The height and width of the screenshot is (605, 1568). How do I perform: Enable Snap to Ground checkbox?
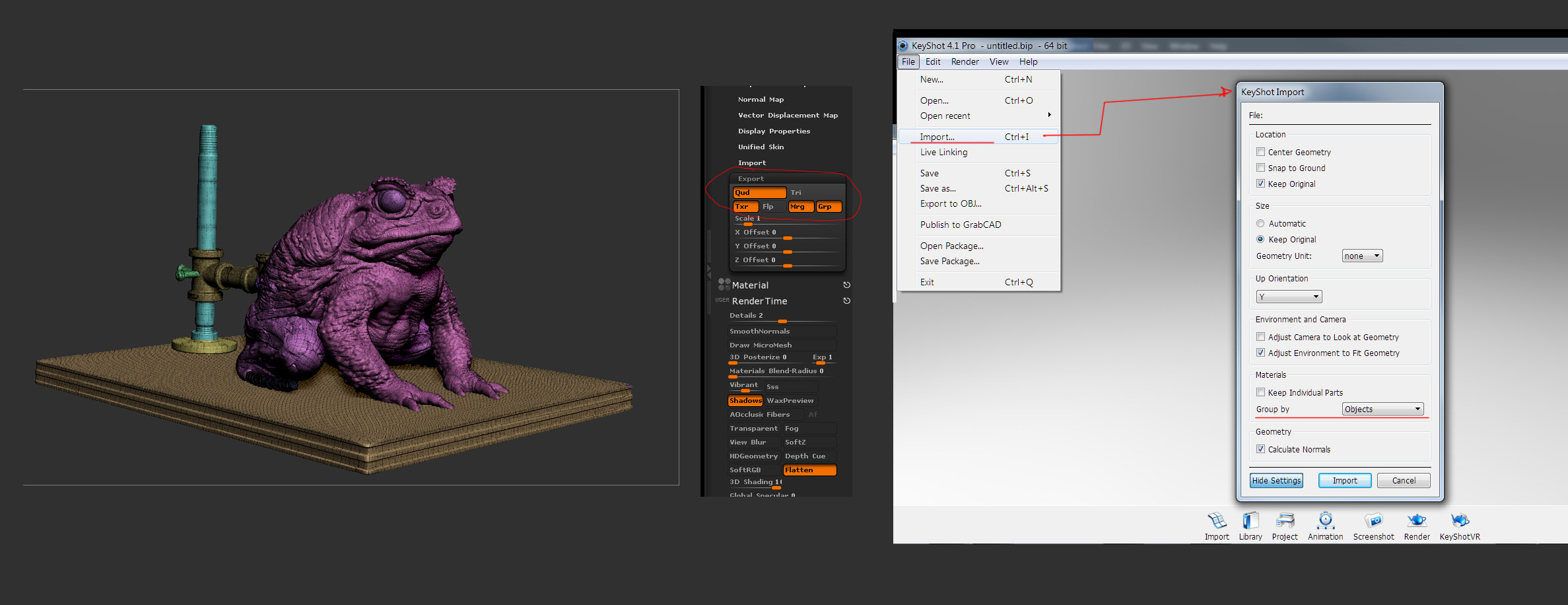coord(1260,168)
